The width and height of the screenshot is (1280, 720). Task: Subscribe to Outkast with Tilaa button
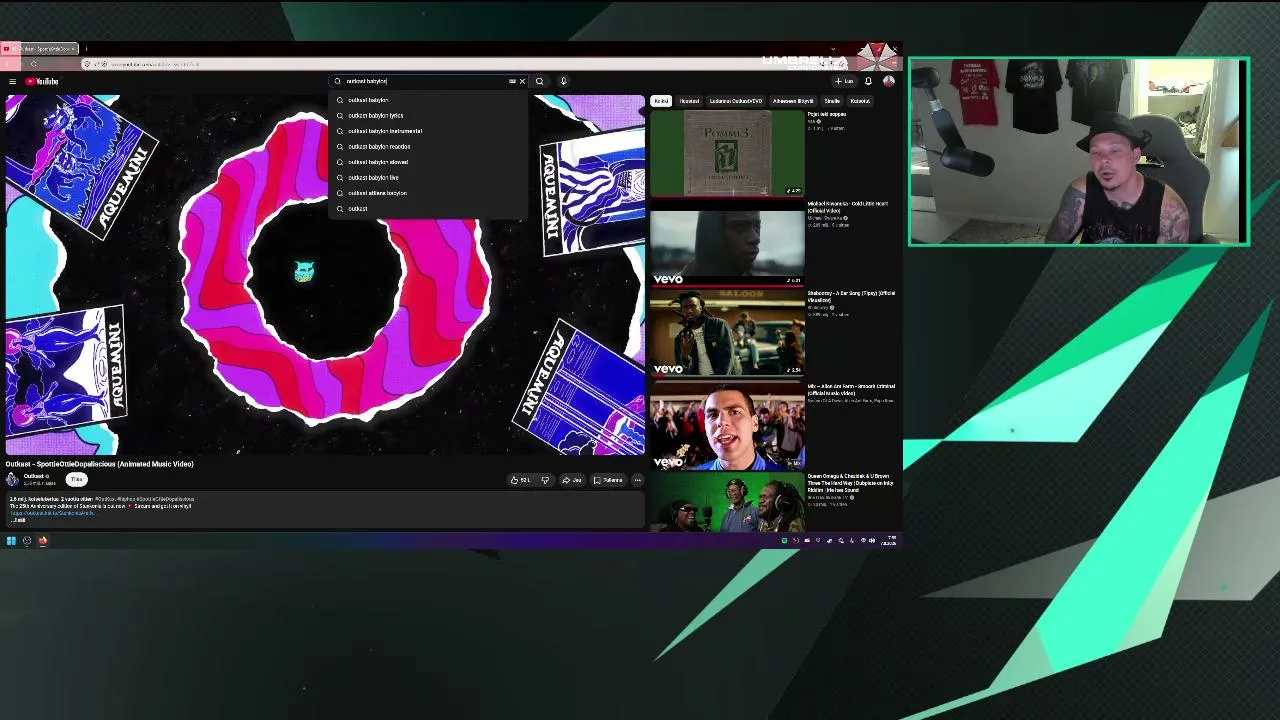[x=76, y=480]
